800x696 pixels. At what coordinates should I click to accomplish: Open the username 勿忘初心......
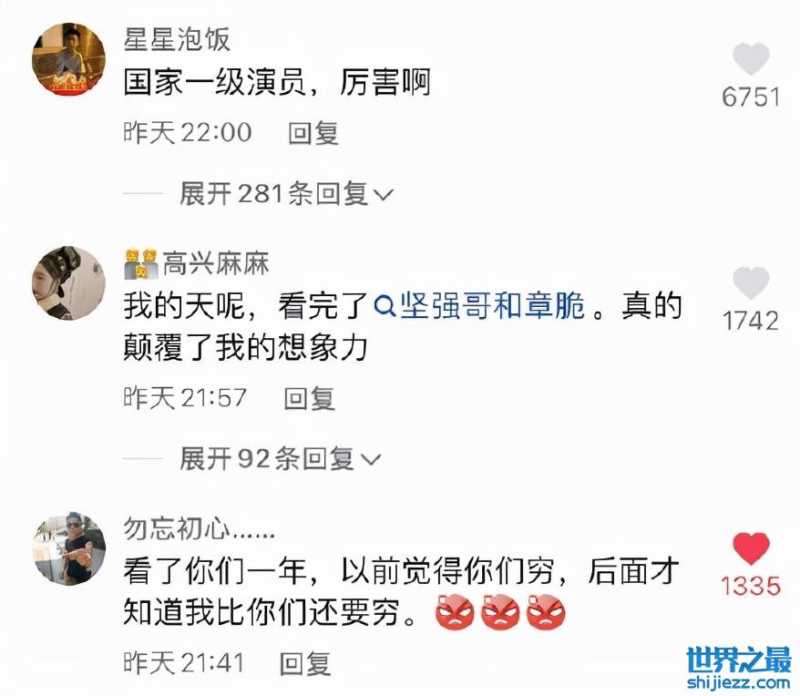tap(199, 529)
